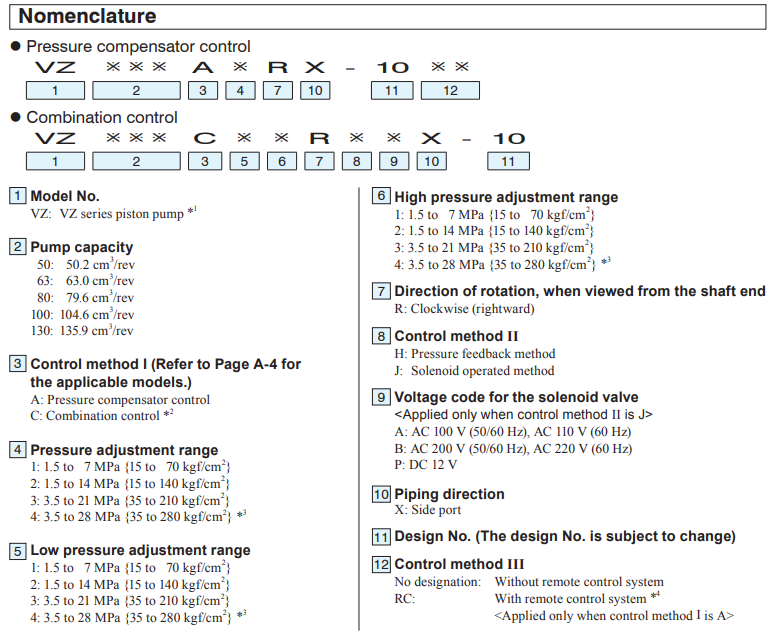Click the Nomenclature title heading
771x635 pixels.
(88, 16)
